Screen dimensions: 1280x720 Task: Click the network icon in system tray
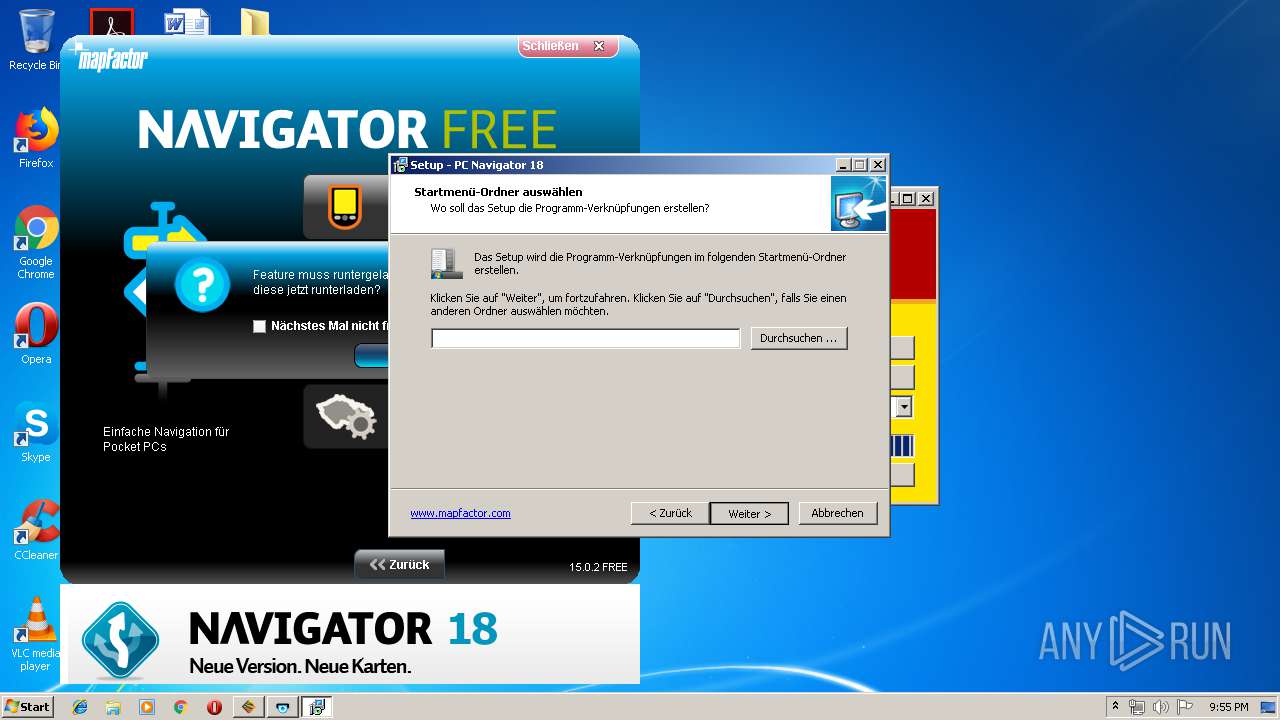click(1137, 707)
